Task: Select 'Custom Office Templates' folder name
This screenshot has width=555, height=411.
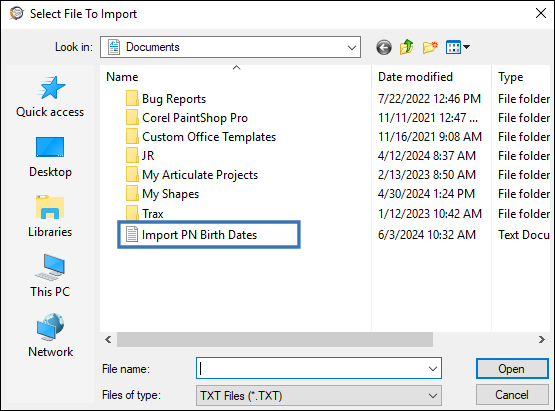Action: pos(209,137)
